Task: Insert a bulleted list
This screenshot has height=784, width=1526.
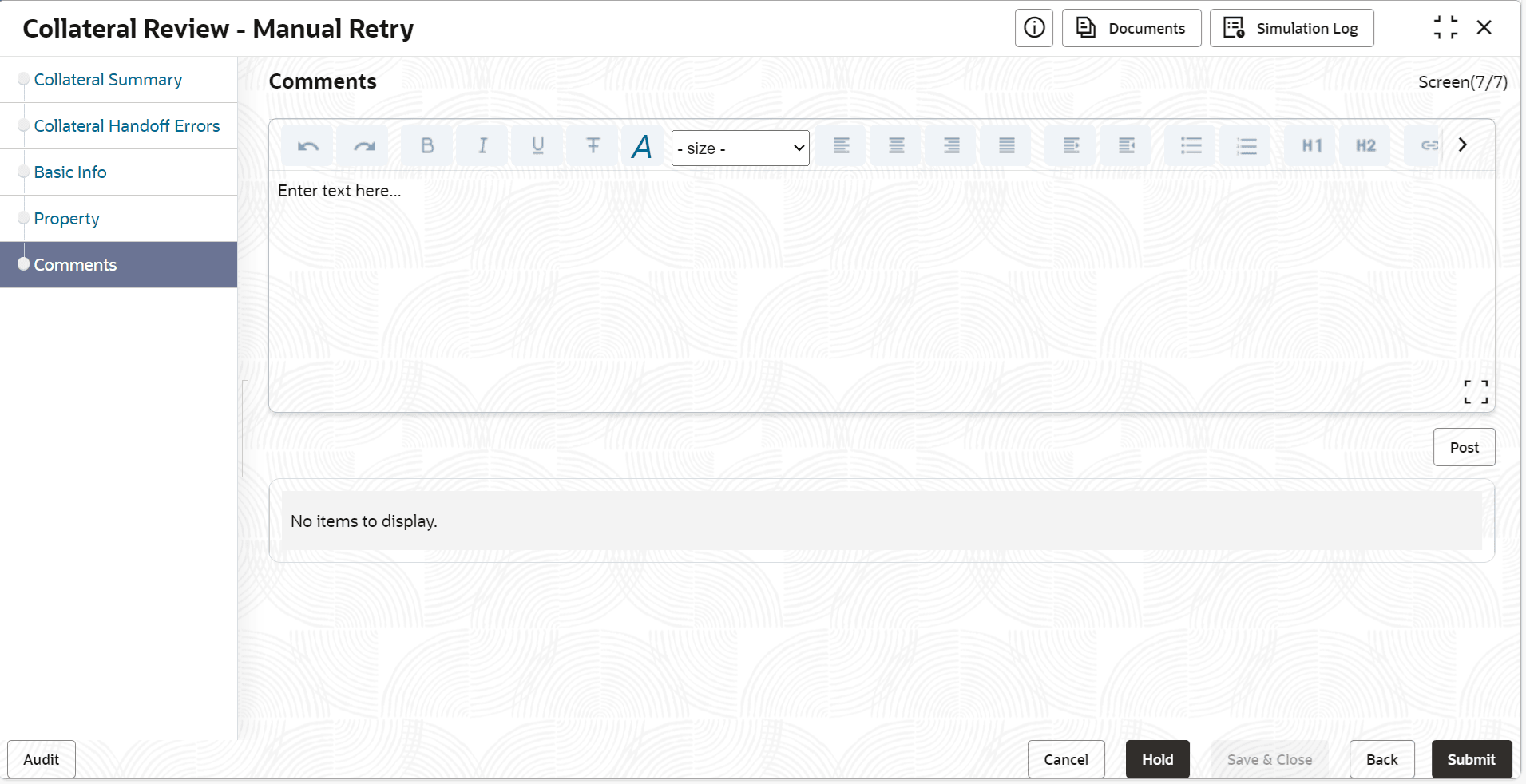Action: pos(1191,146)
